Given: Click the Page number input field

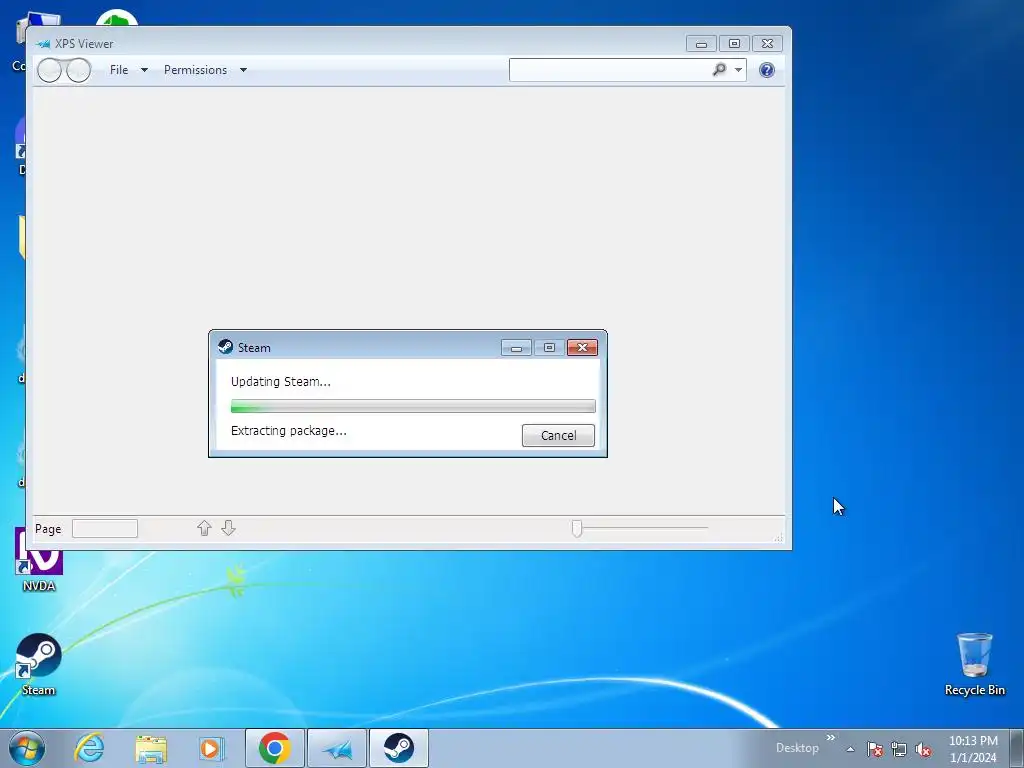Looking at the screenshot, I should (104, 528).
